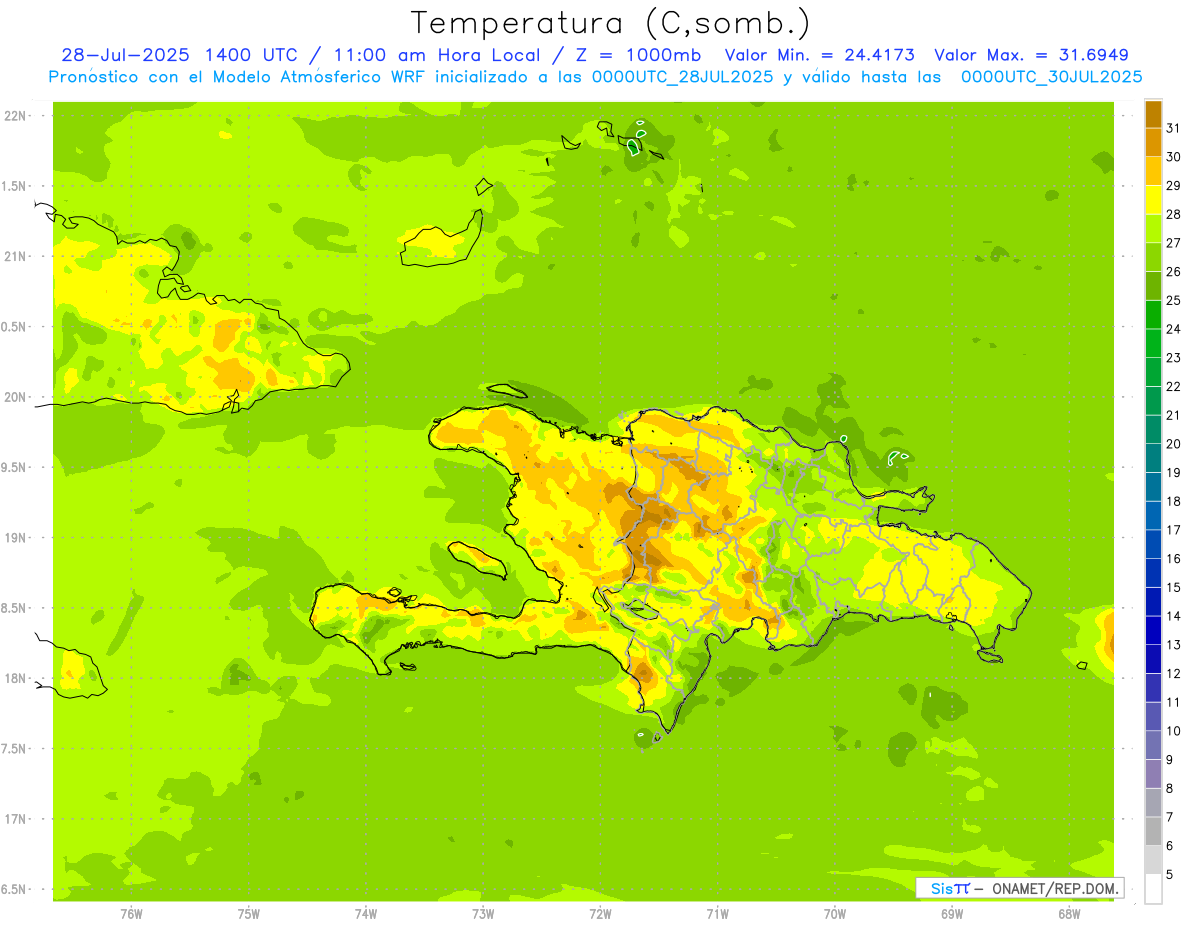Click the '0.5N' latitude axis label
Image resolution: width=1200 pixels, height=927 pixels.
(x=14, y=327)
